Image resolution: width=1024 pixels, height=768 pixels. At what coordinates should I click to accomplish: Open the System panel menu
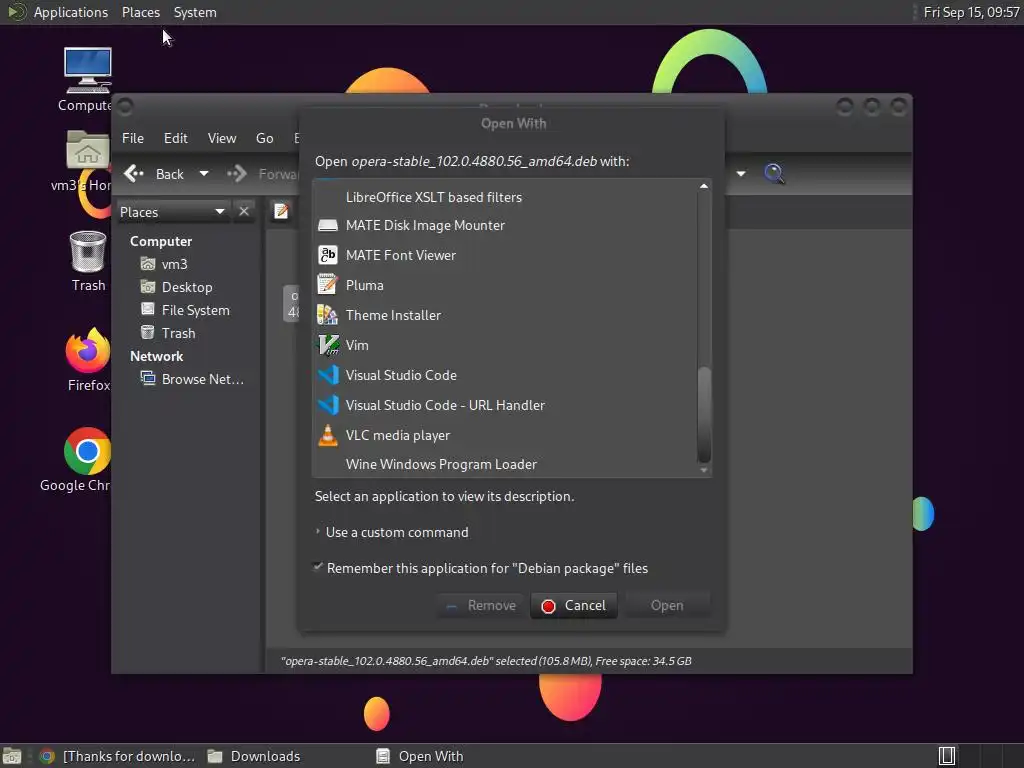pos(195,12)
